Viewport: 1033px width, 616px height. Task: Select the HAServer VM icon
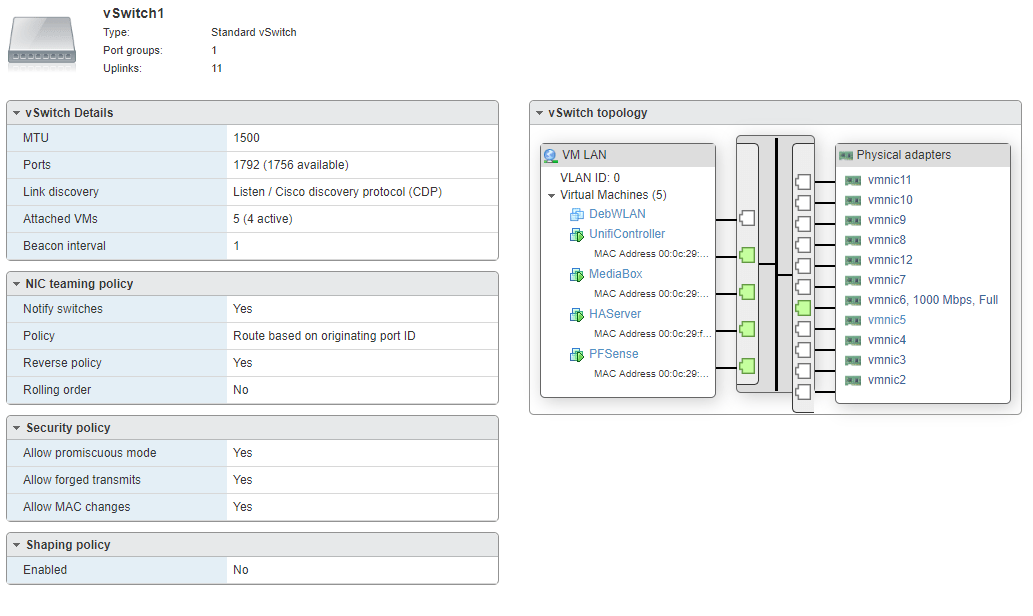578,314
